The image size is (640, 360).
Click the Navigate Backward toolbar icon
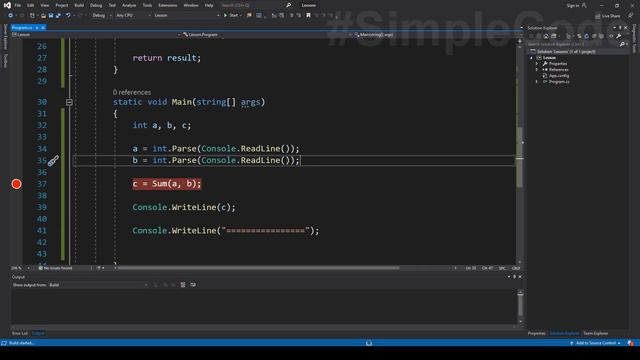tap(10, 16)
